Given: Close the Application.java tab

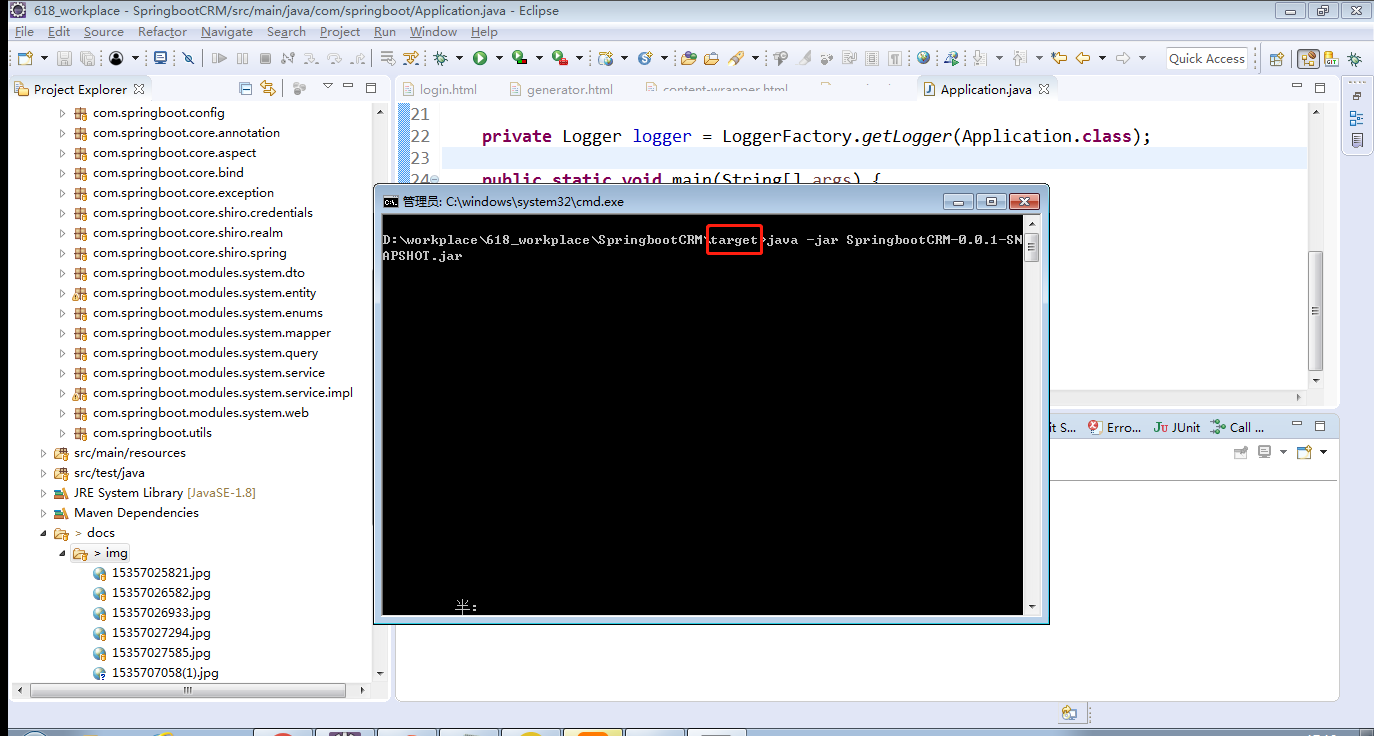Looking at the screenshot, I should (1044, 89).
